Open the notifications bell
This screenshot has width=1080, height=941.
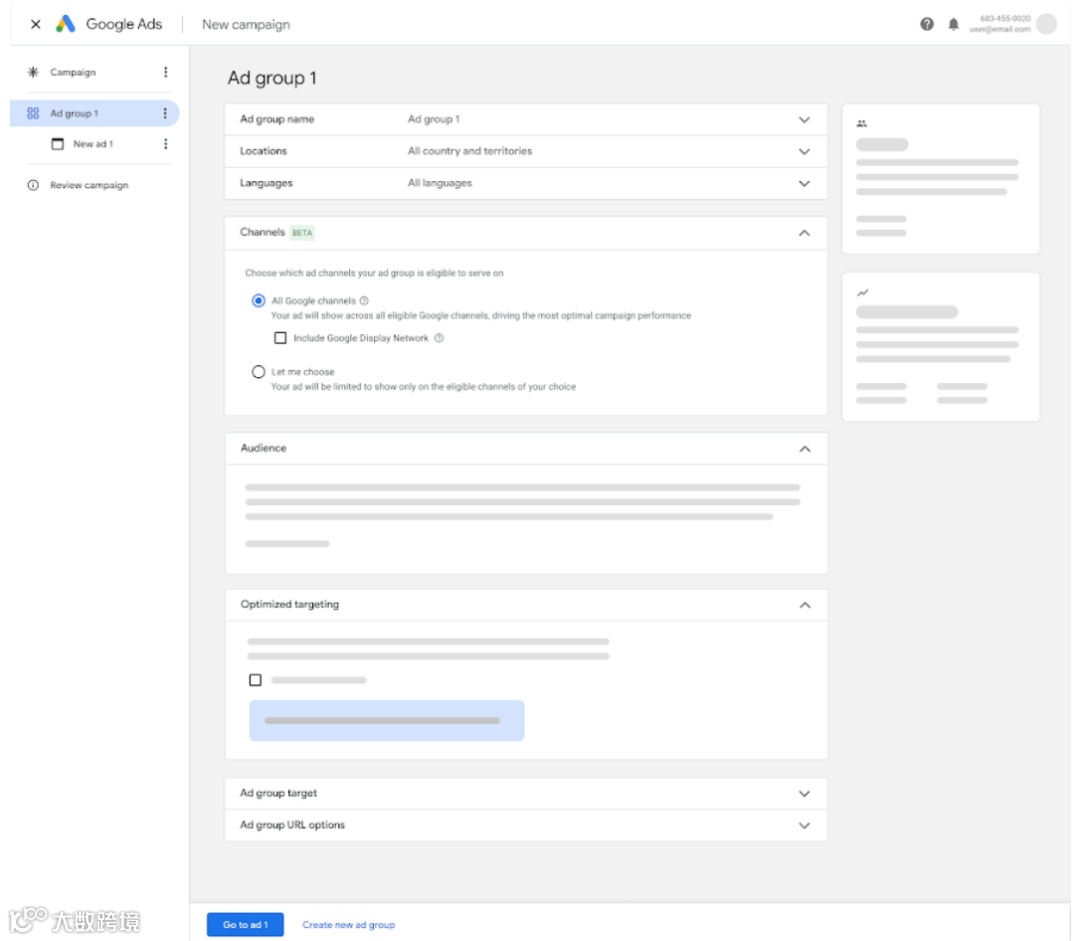[953, 24]
